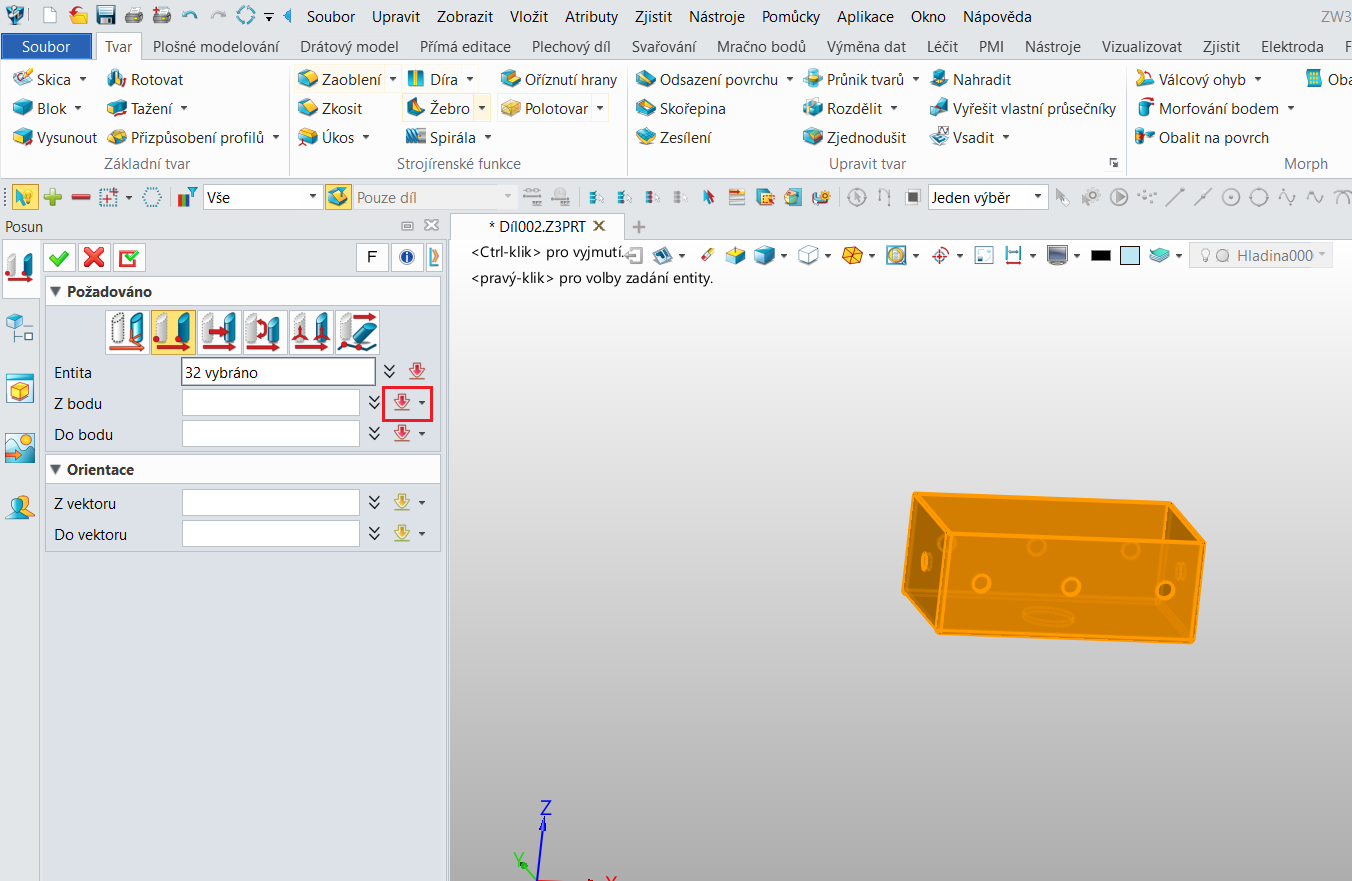The image size is (1352, 881).
Task: Open the filter icon beside Vše dropdown
Action: pyautogui.click(x=187, y=198)
